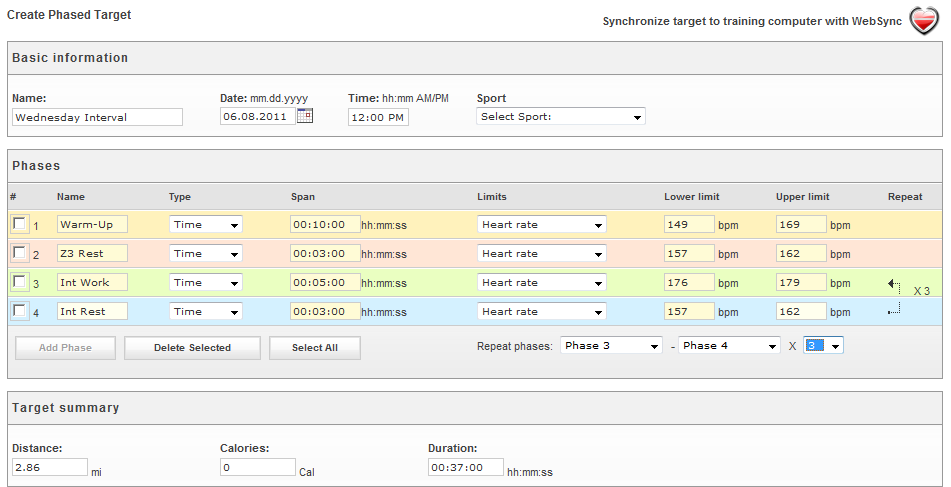Image resolution: width=951 pixels, height=487 pixels.
Task: Click the WebSync heart synchronize icon
Action: pyautogui.click(x=923, y=21)
